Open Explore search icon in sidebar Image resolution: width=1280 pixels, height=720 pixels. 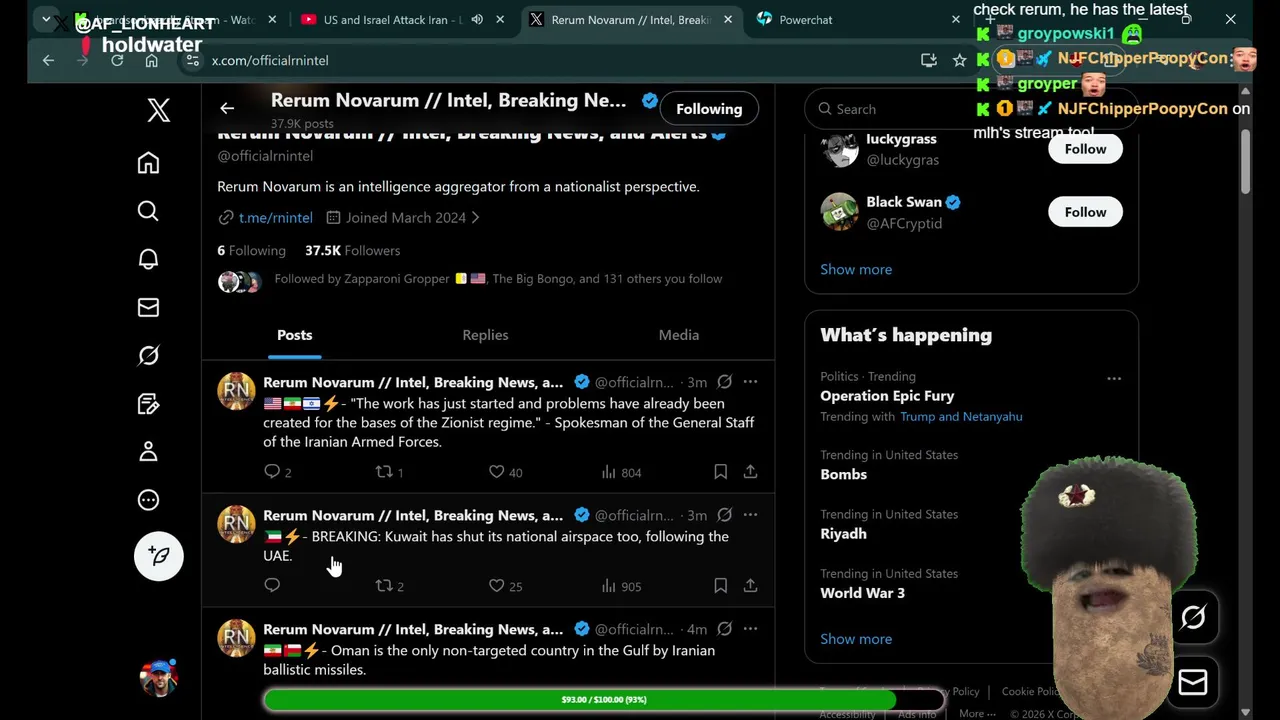click(x=148, y=211)
